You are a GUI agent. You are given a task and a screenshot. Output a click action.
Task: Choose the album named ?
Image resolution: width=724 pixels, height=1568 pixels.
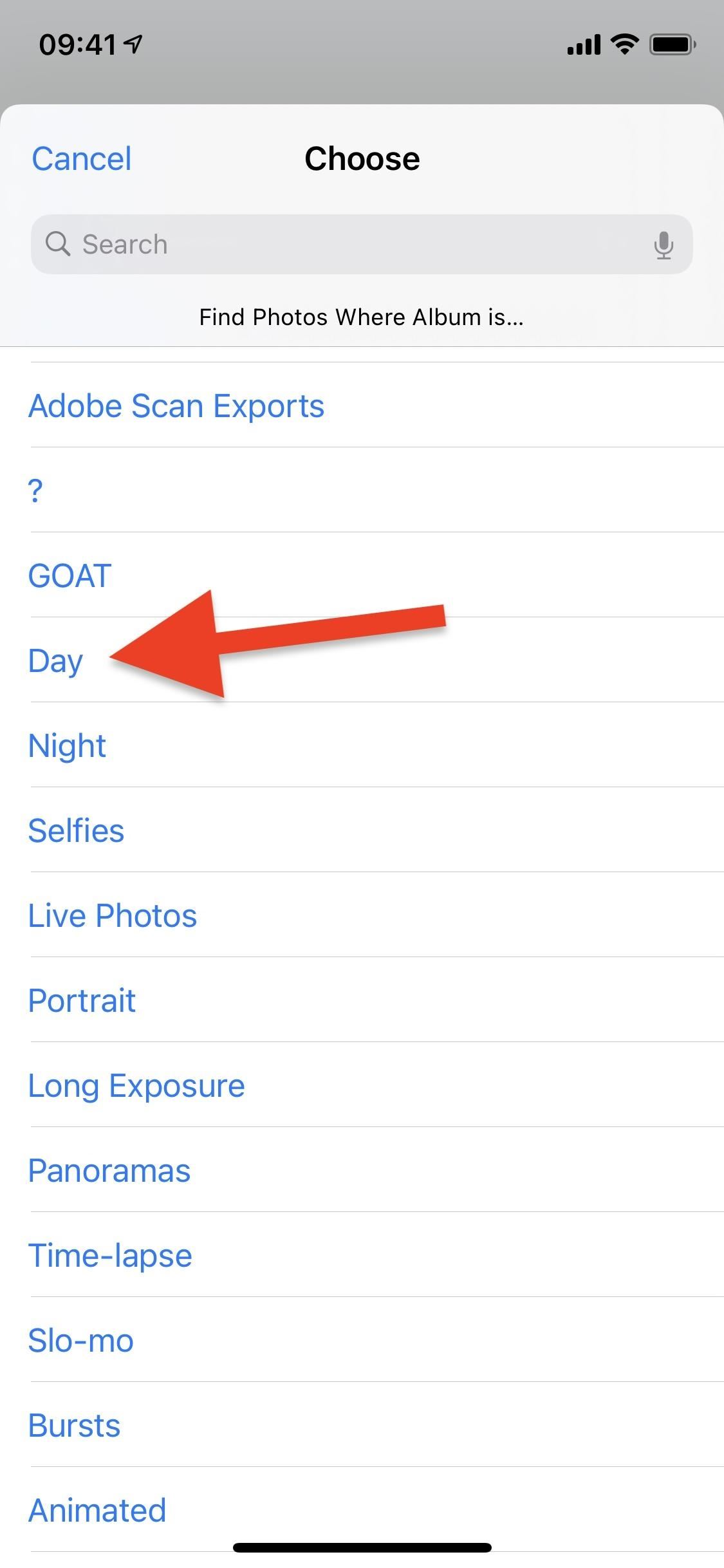(x=362, y=490)
